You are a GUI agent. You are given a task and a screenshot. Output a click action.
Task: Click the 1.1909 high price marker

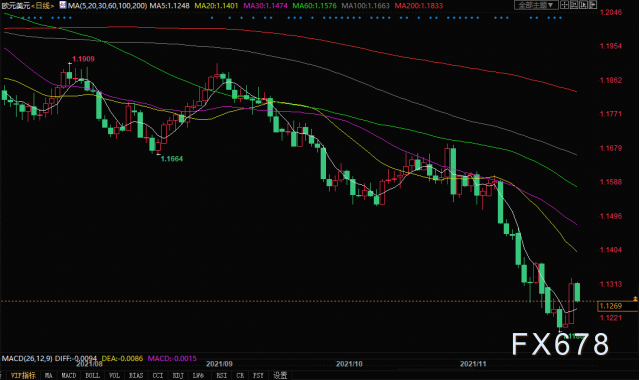(83, 59)
